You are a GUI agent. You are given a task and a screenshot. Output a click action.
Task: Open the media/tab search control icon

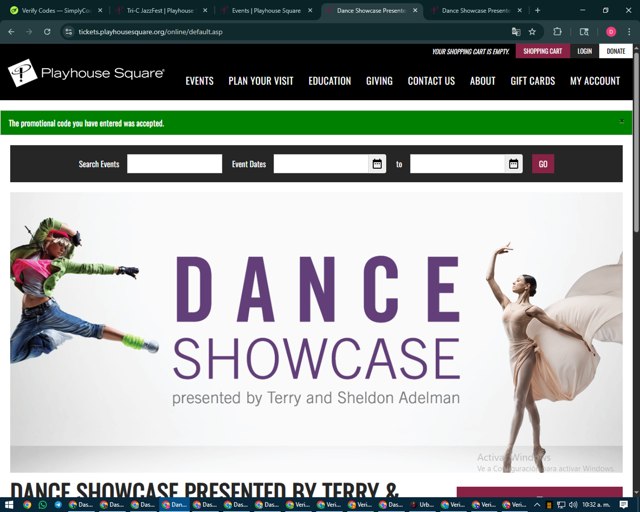tap(584, 32)
